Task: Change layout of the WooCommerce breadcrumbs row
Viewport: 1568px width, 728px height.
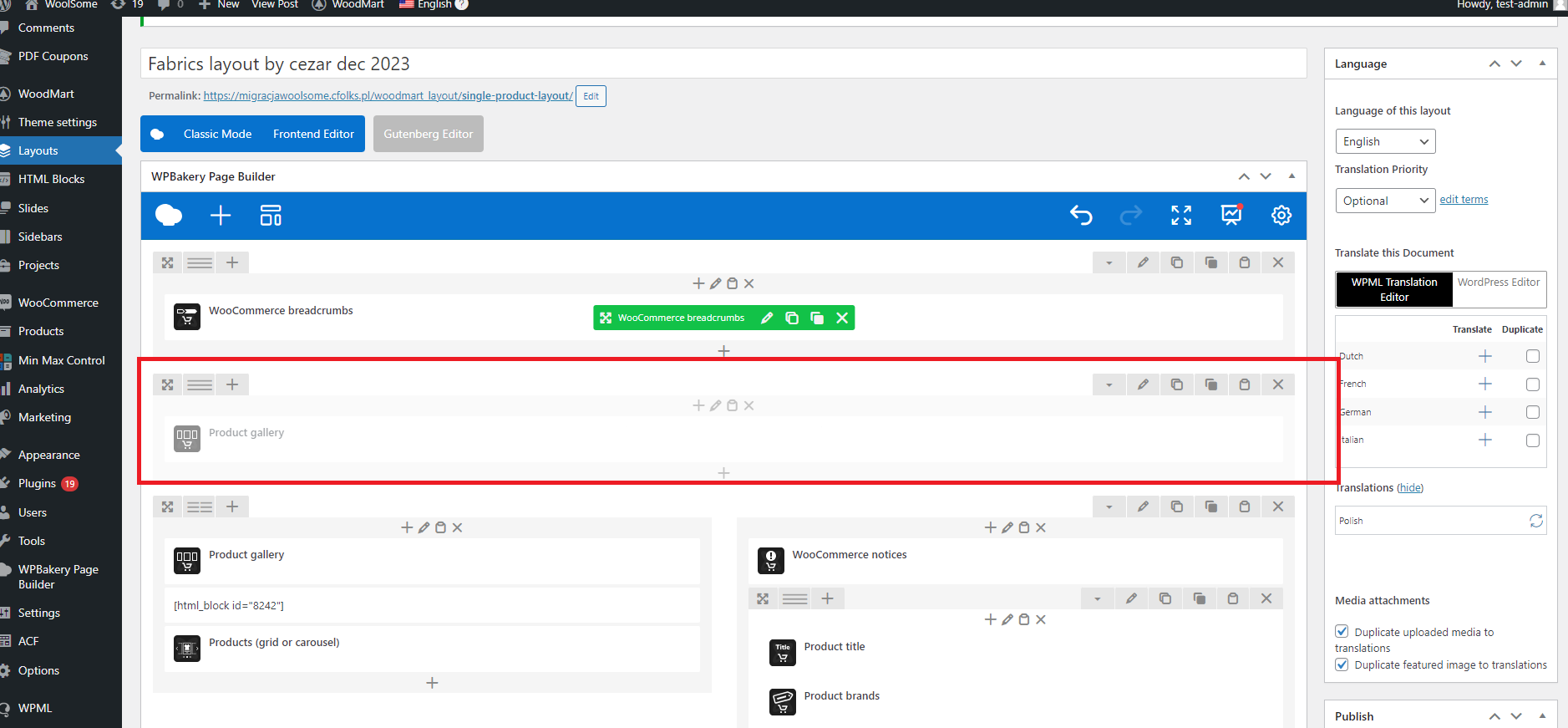Action: 200,262
